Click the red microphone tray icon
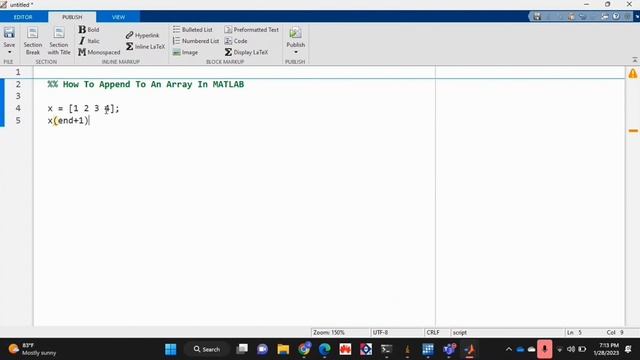 [544, 349]
